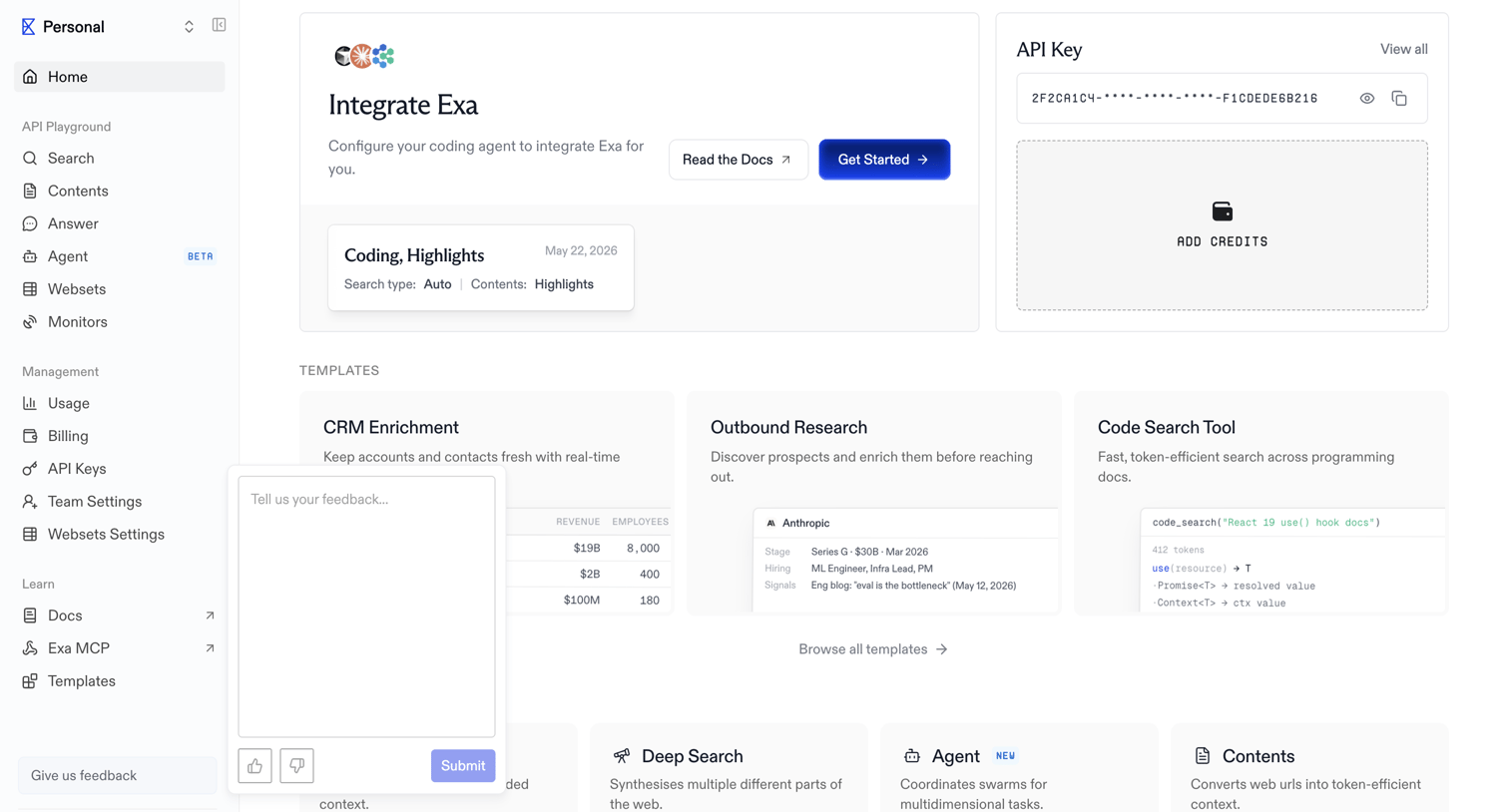Screen dimensions: 1509x812
Task: Open Monitors in the sidebar
Action: point(119,322)
